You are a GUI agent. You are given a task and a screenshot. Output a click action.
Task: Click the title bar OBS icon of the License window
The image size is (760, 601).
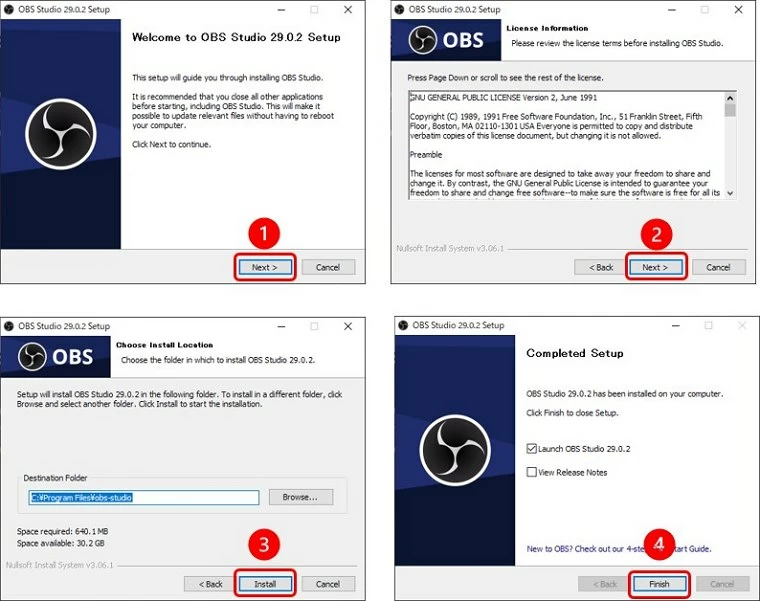[399, 9]
